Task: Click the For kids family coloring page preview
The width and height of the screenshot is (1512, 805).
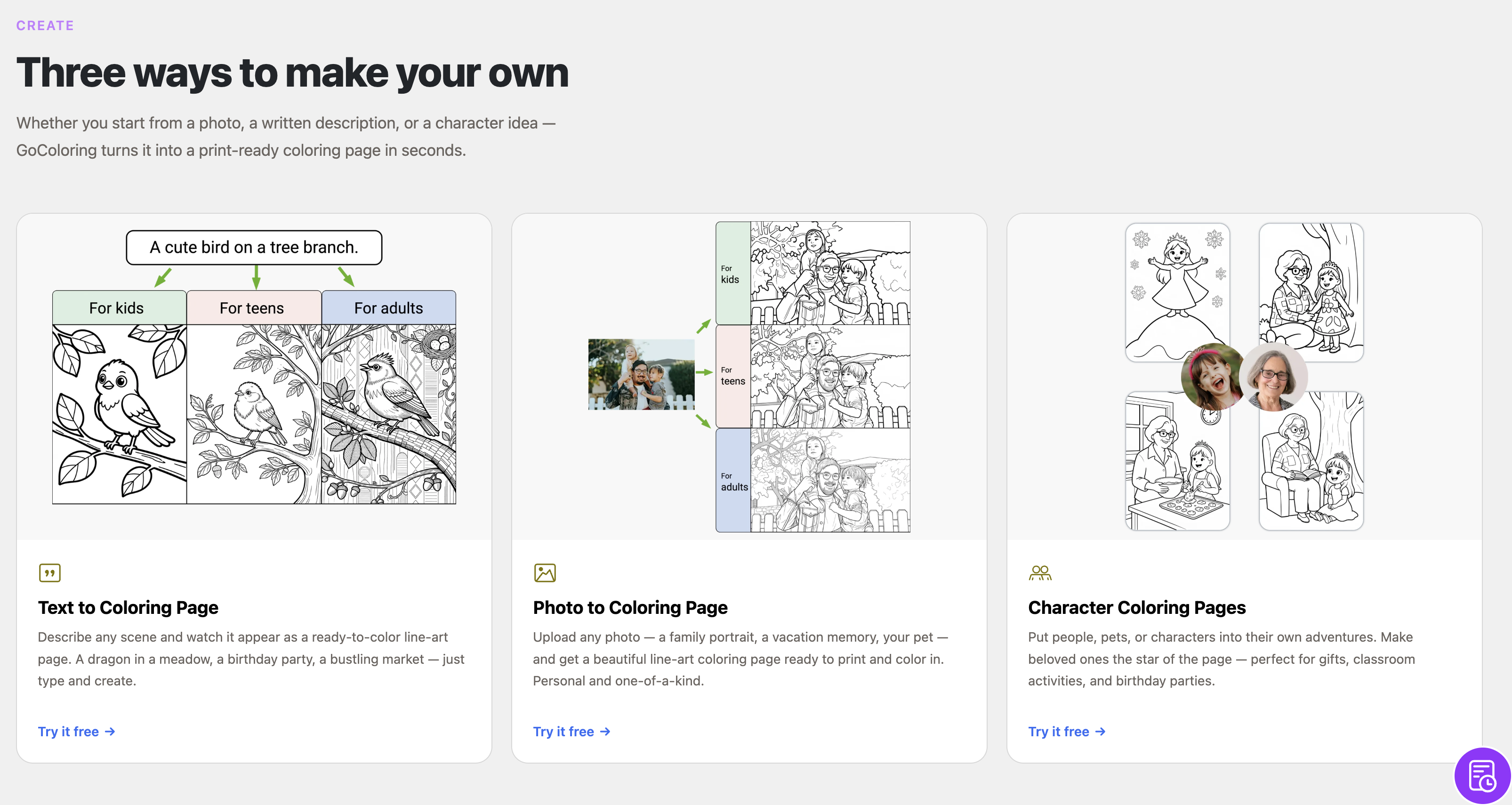Action: tap(830, 273)
